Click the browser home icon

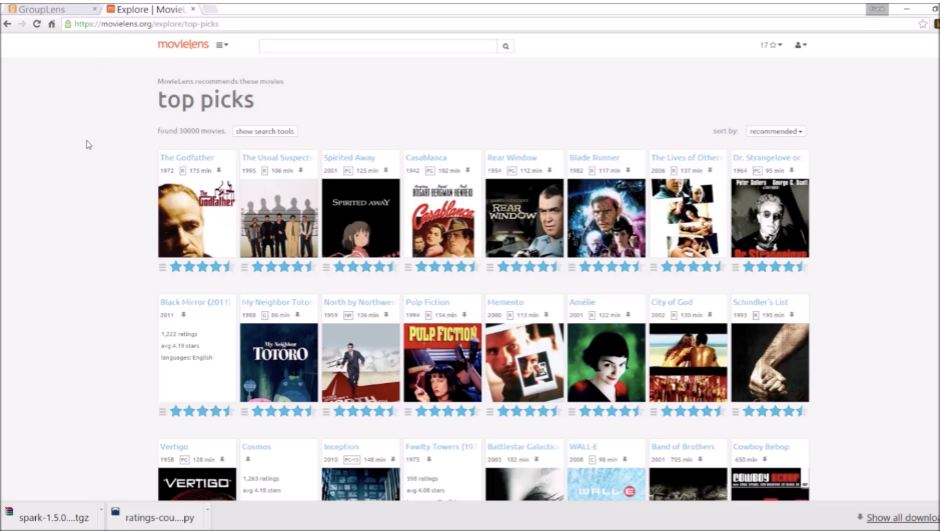pos(52,24)
